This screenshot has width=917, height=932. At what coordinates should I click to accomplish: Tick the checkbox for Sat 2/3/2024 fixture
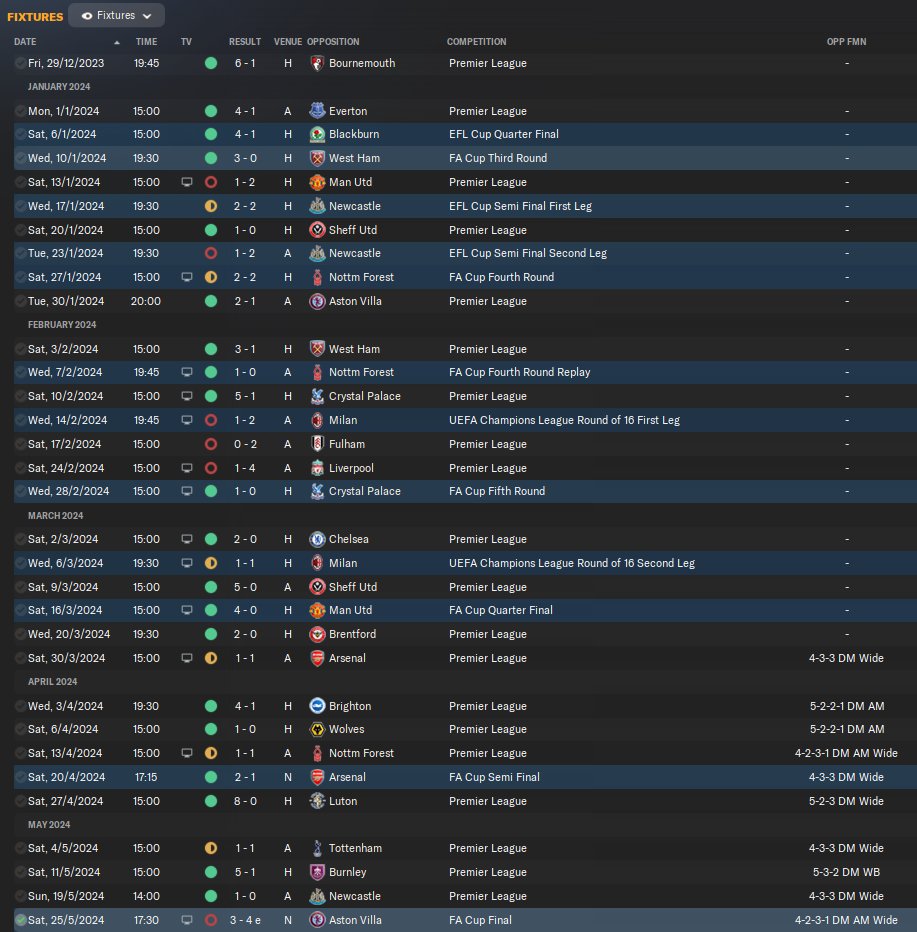[20, 539]
